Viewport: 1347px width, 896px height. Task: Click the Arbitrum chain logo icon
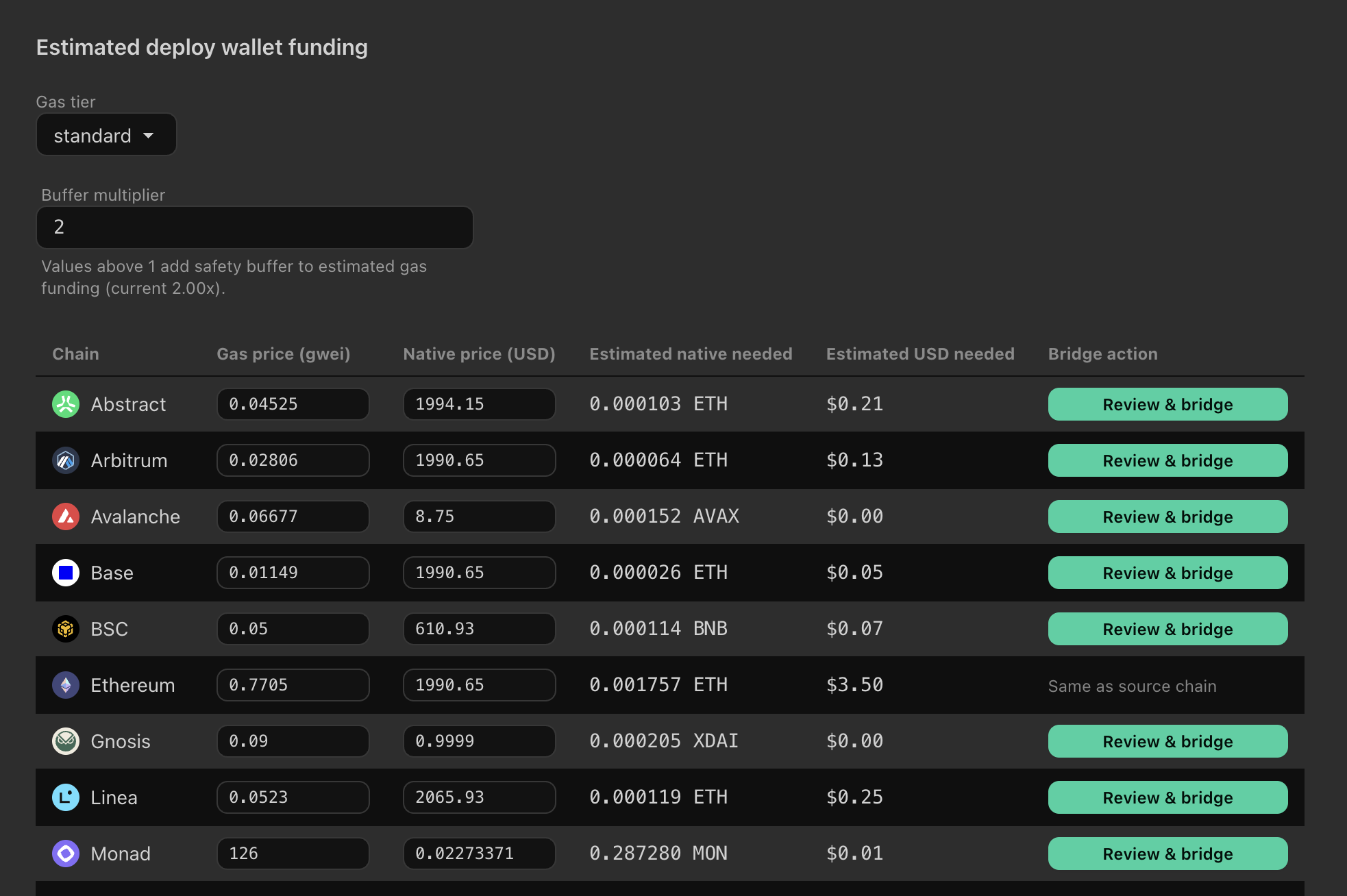click(x=66, y=460)
